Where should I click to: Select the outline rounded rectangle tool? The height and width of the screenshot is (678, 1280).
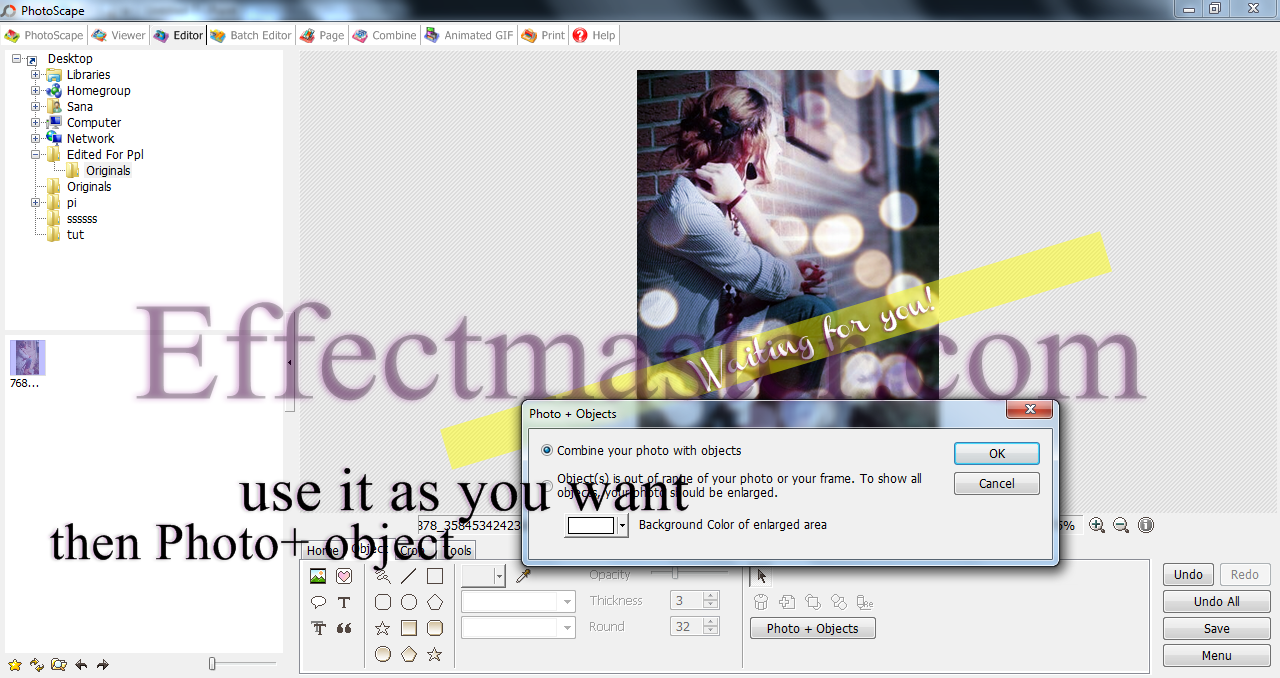(x=383, y=602)
